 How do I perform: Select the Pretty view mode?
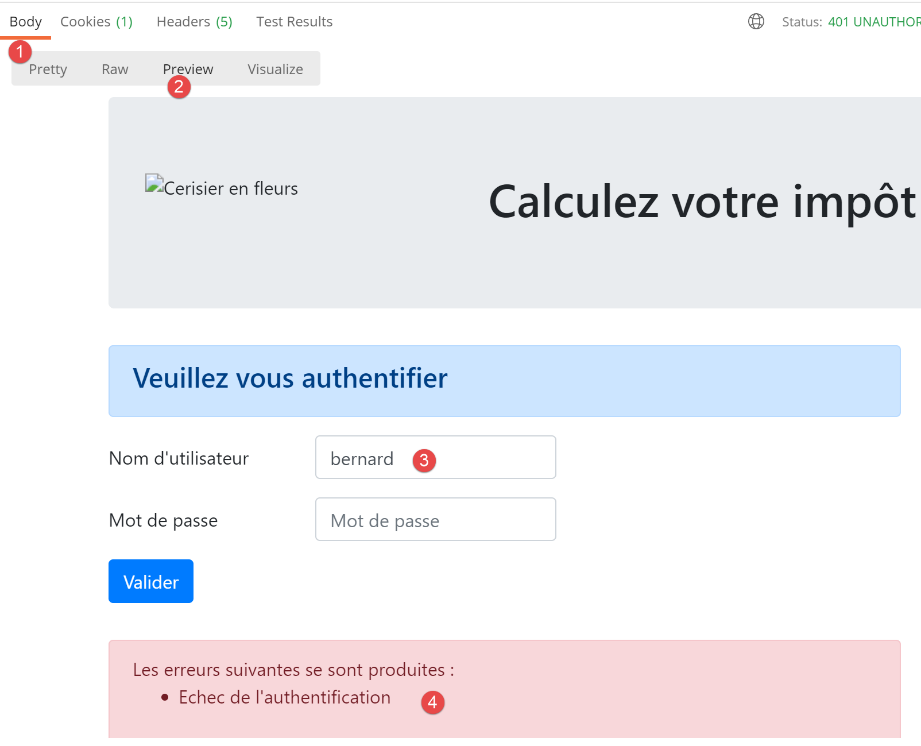tap(48, 69)
